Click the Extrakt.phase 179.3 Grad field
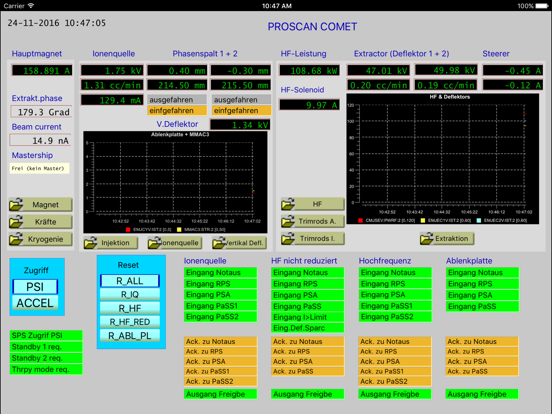This screenshot has width=552, height=414. 41,112
